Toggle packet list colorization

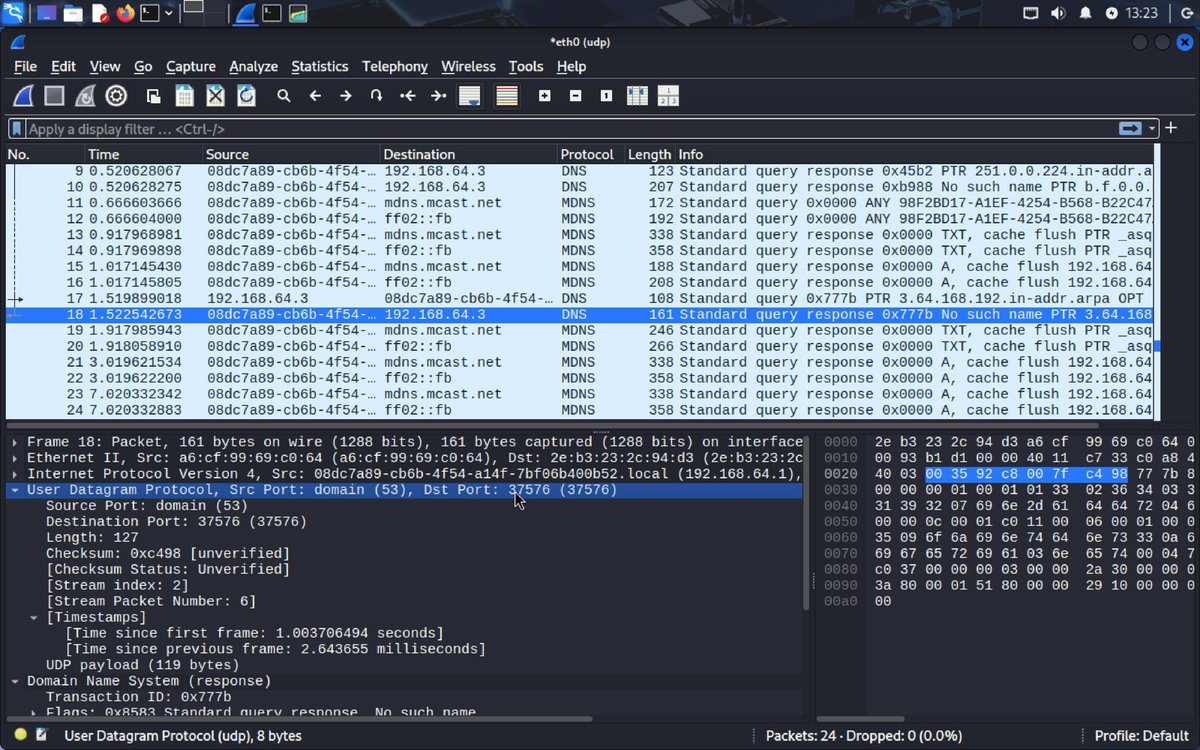coord(507,96)
